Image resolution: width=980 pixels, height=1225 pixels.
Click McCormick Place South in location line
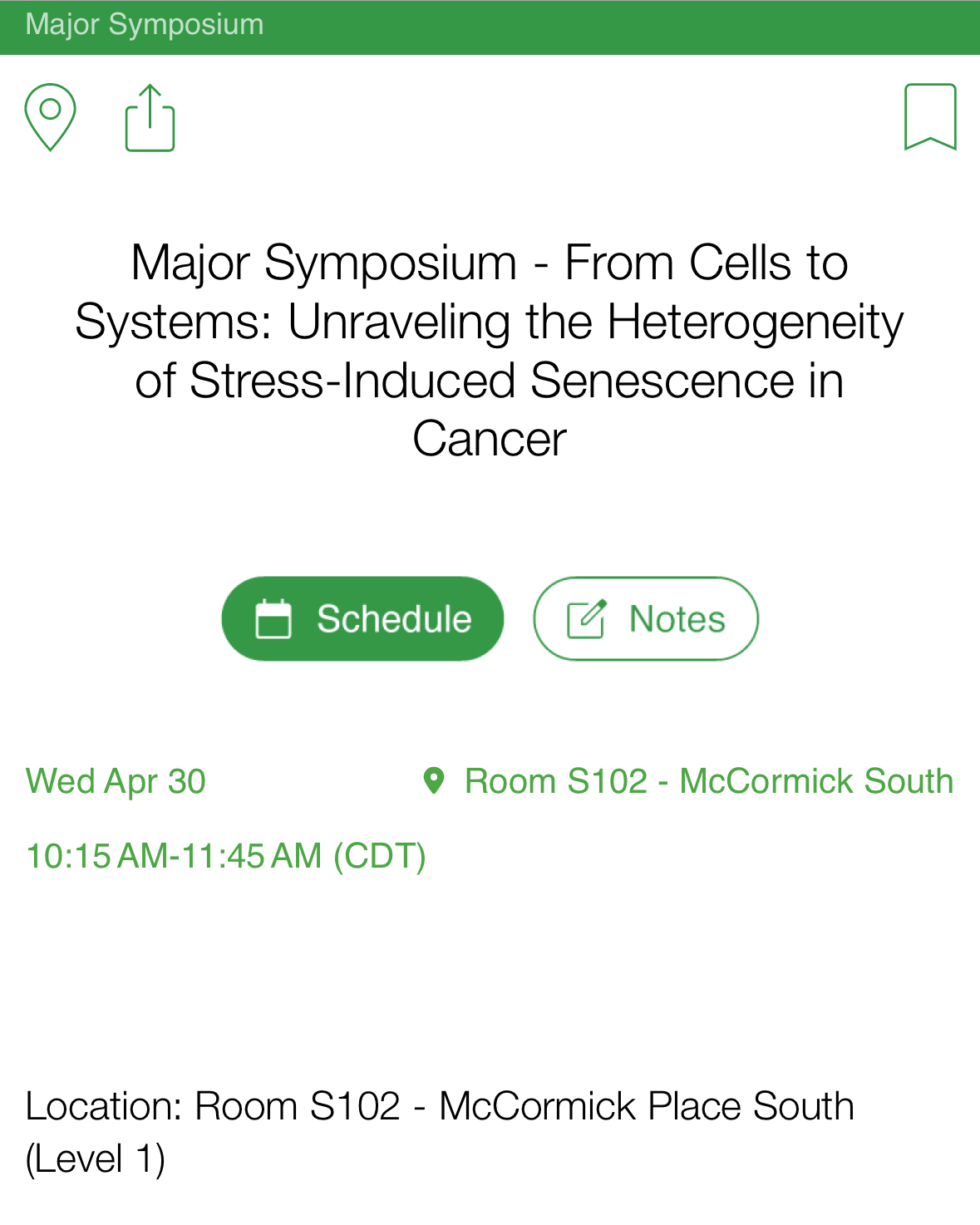coord(647,1106)
